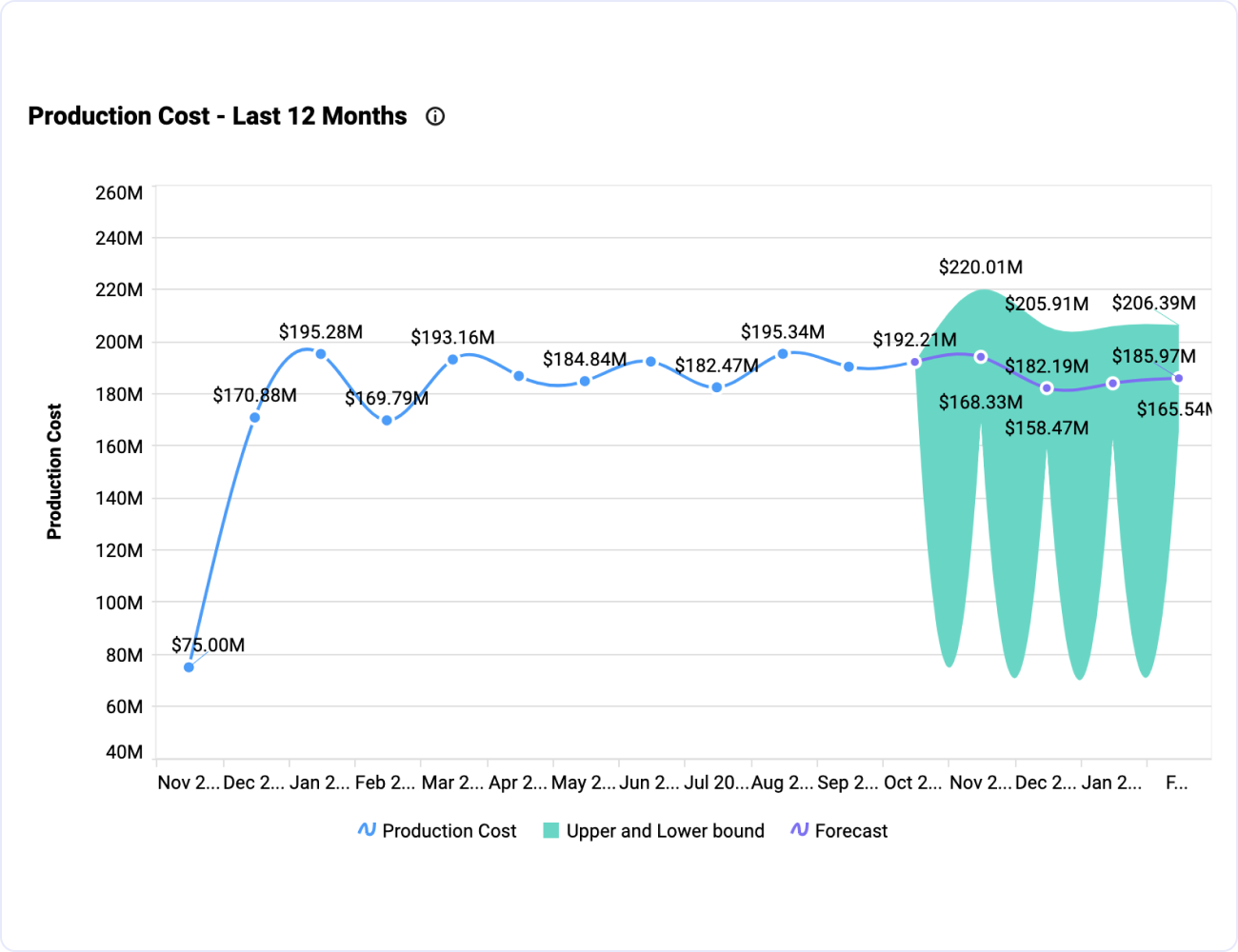Toggle the Upper and Lower bound legend label
The image size is (1238, 952).
(665, 831)
